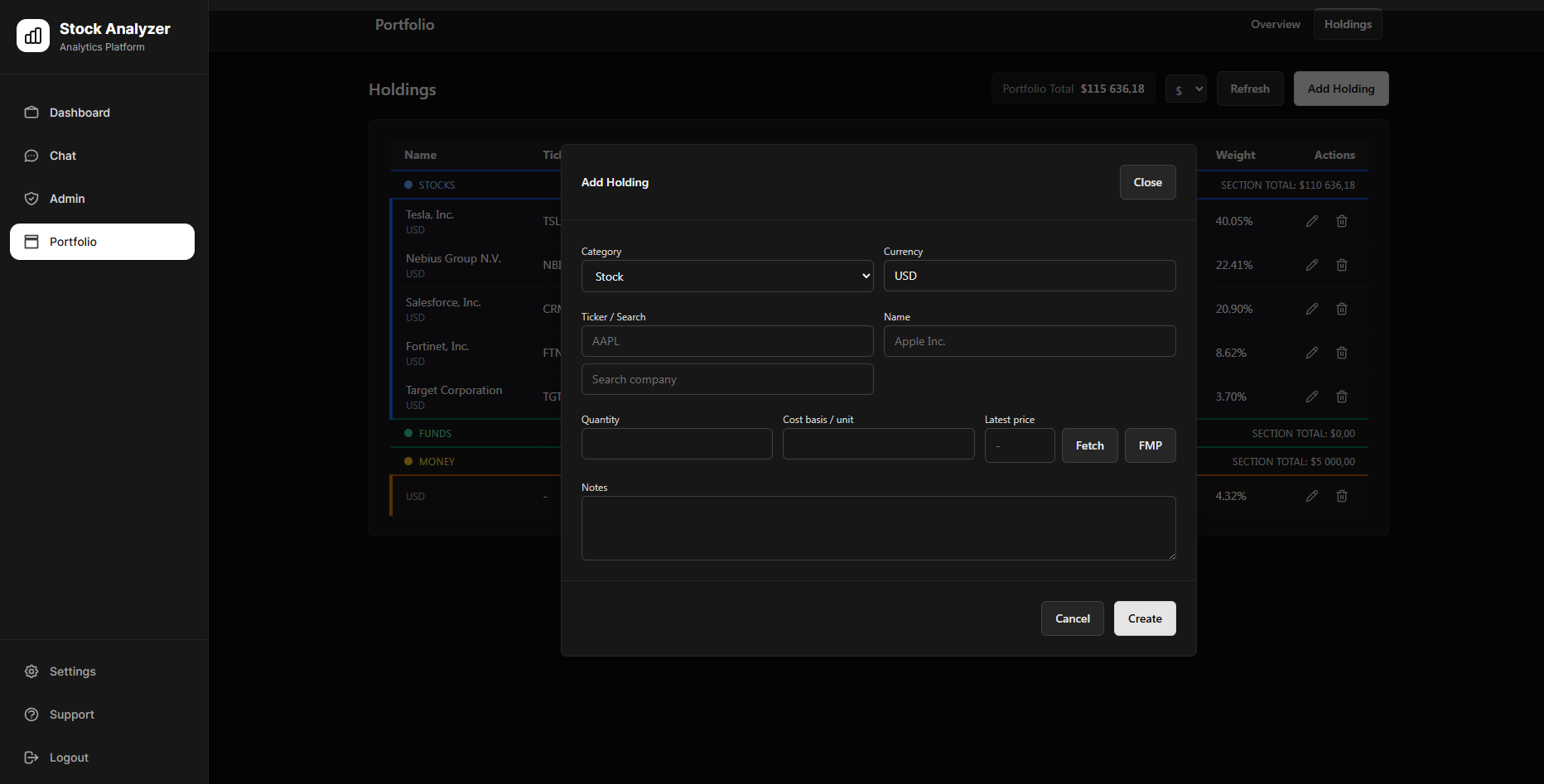This screenshot has height=784, width=1544.
Task: Open the currency selector next to Refresh
Action: click(x=1185, y=88)
